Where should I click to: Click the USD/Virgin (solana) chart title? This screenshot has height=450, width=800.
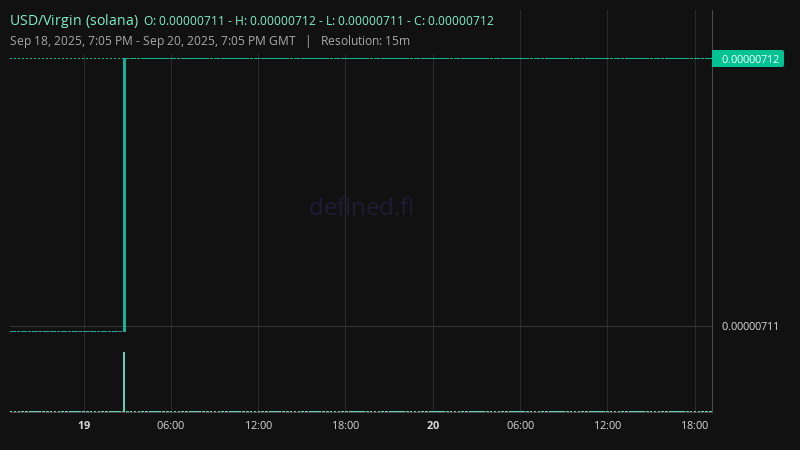pos(74,20)
